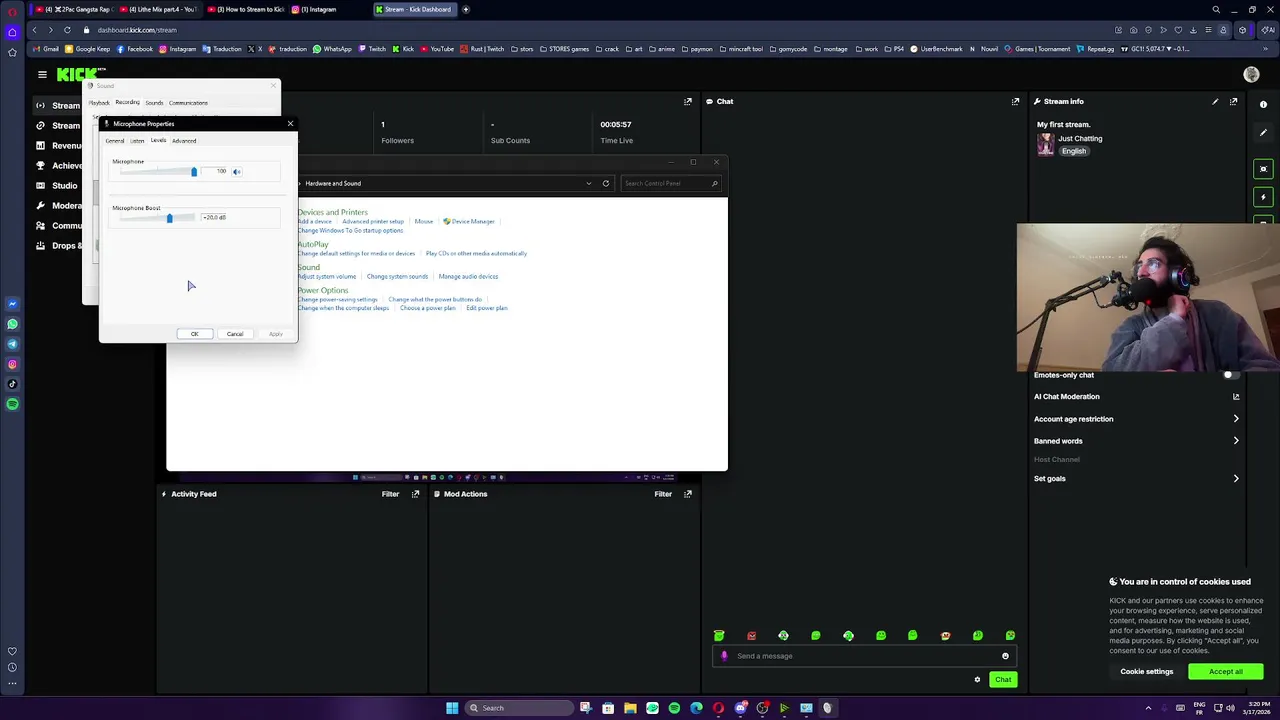1280x720 pixels.
Task: Select the red emote above chat input
Action: pos(751,636)
